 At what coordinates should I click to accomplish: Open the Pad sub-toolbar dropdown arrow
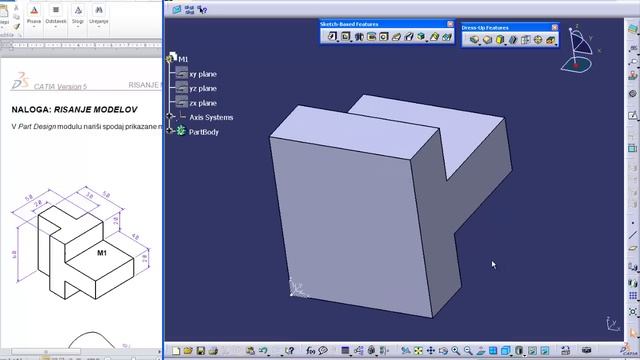point(338,42)
